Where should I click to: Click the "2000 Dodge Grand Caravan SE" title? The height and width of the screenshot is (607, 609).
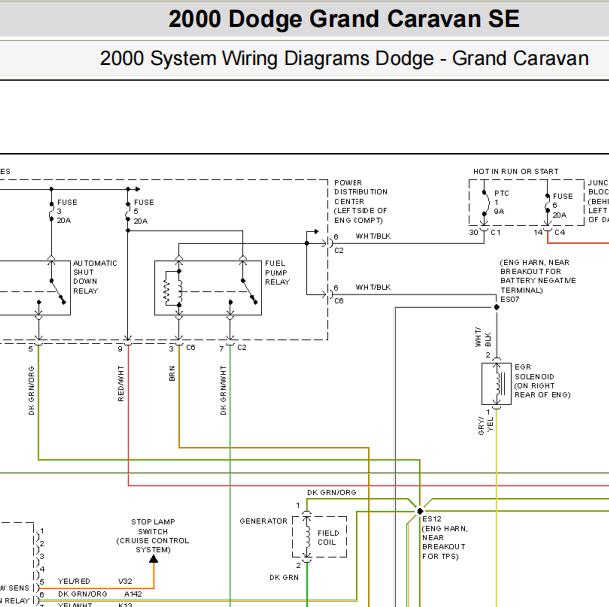344,19
